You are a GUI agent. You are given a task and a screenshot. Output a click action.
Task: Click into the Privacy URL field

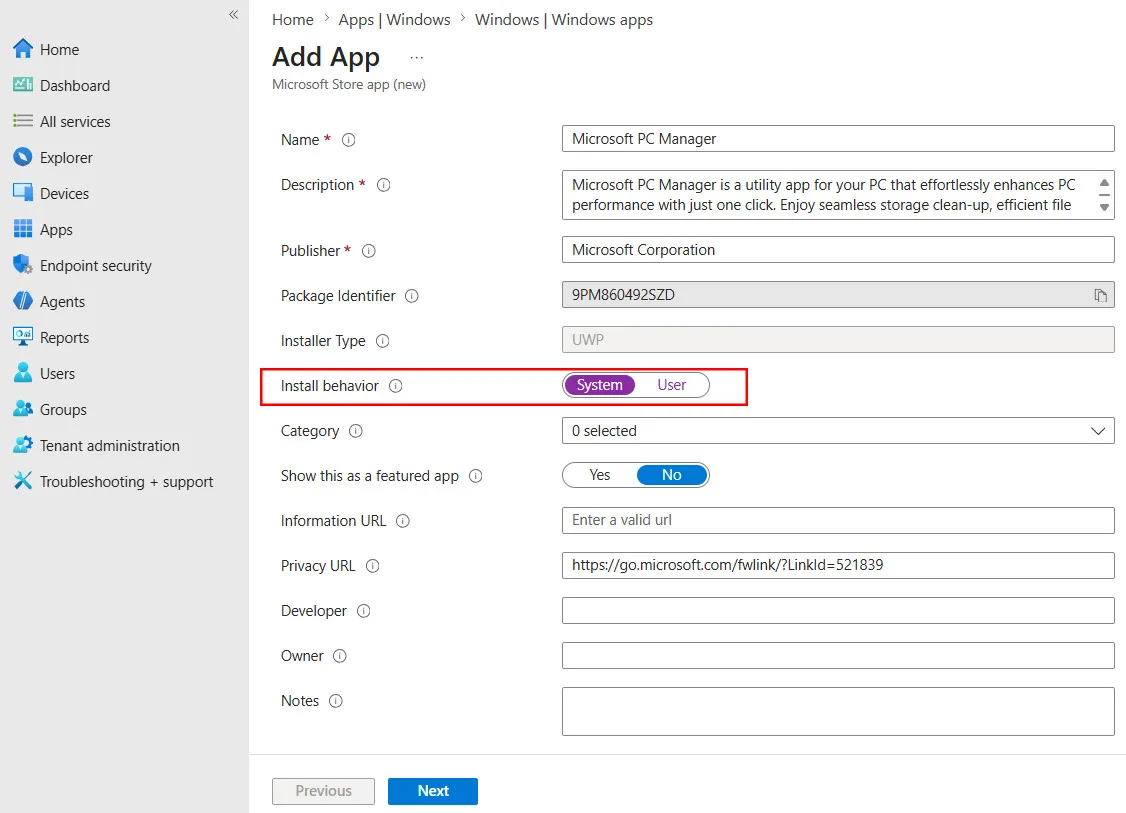838,565
